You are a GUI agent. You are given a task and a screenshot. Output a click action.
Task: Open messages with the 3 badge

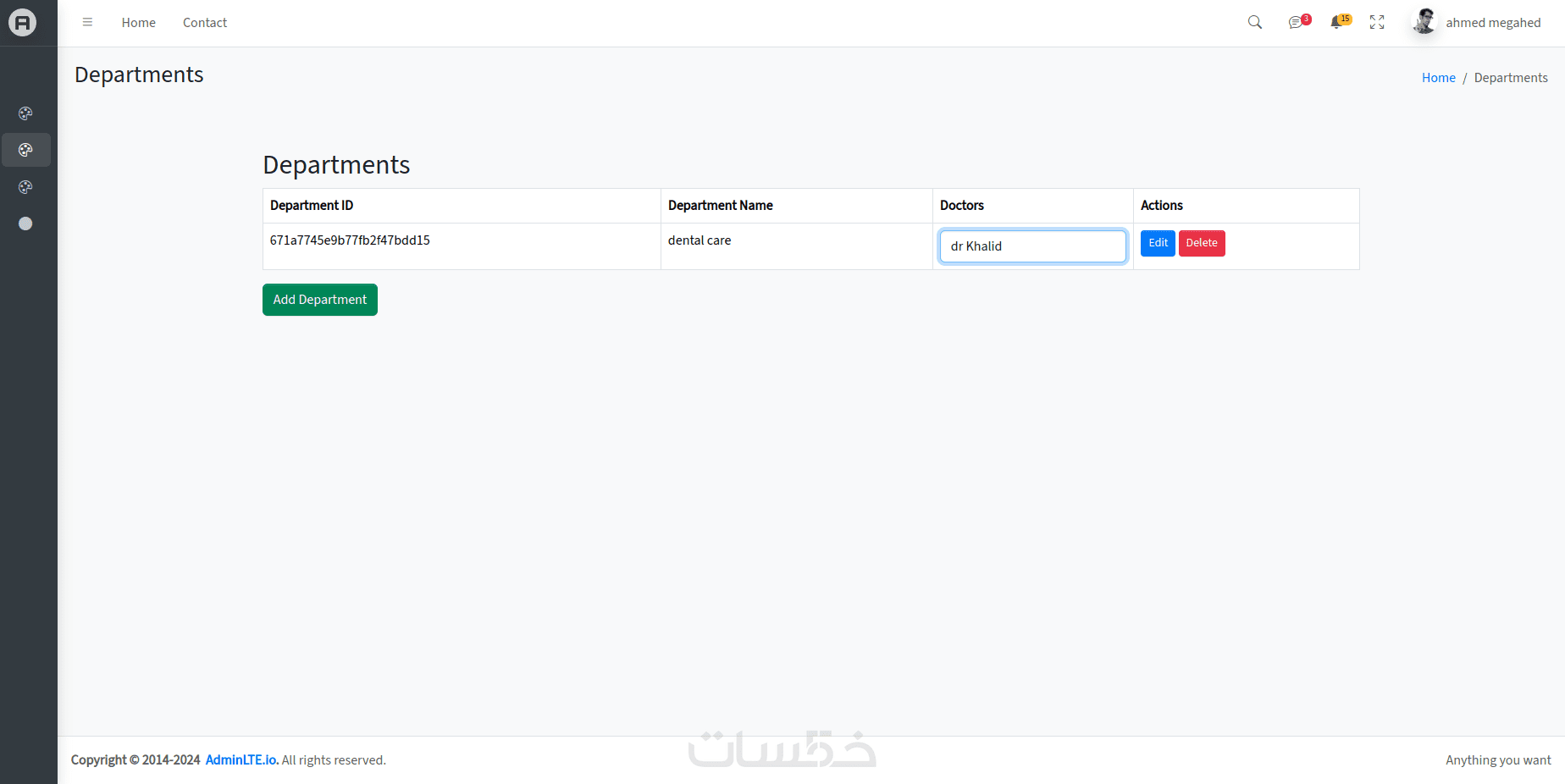pos(1297,23)
